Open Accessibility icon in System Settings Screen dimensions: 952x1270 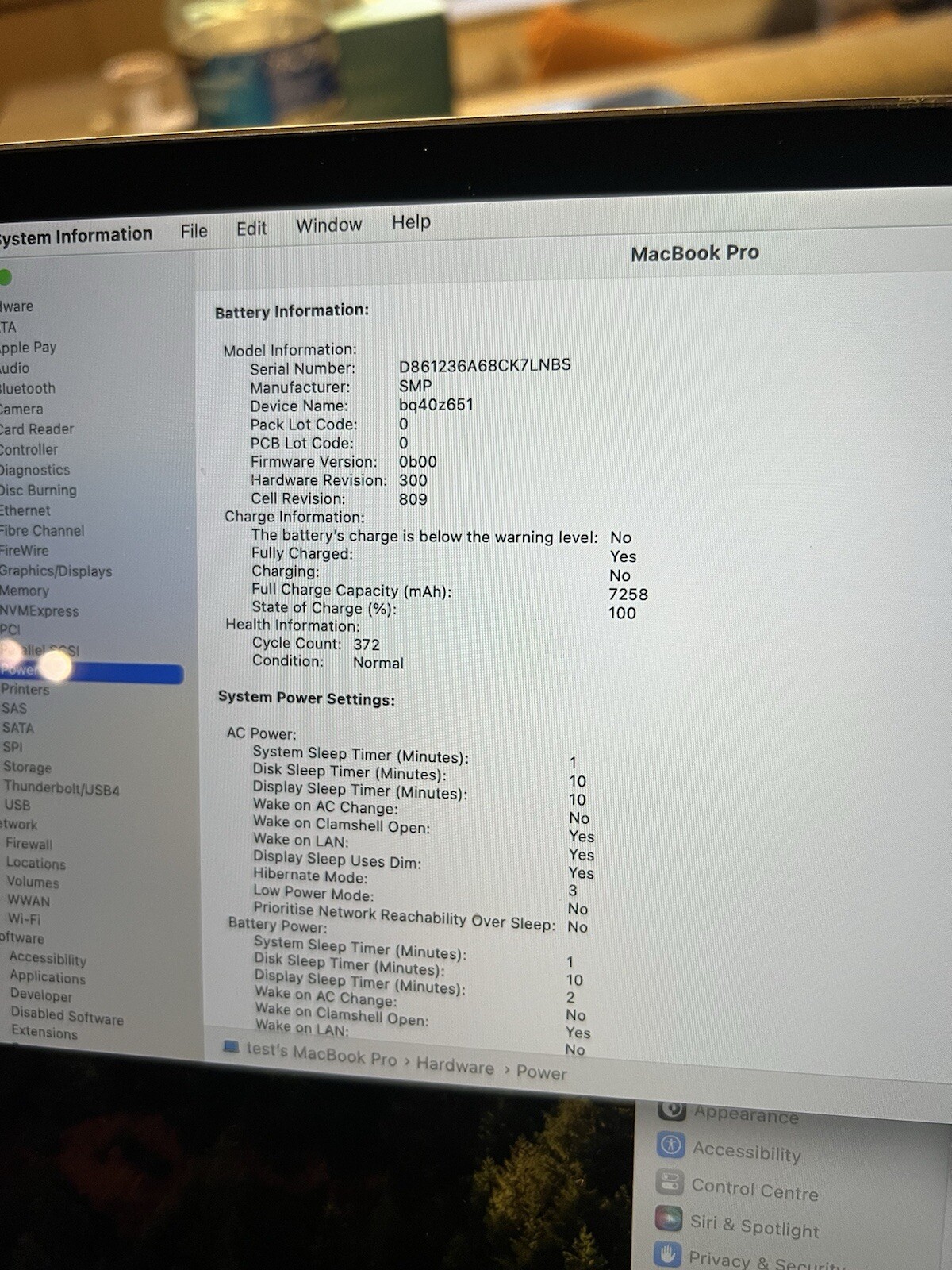[x=671, y=1145]
